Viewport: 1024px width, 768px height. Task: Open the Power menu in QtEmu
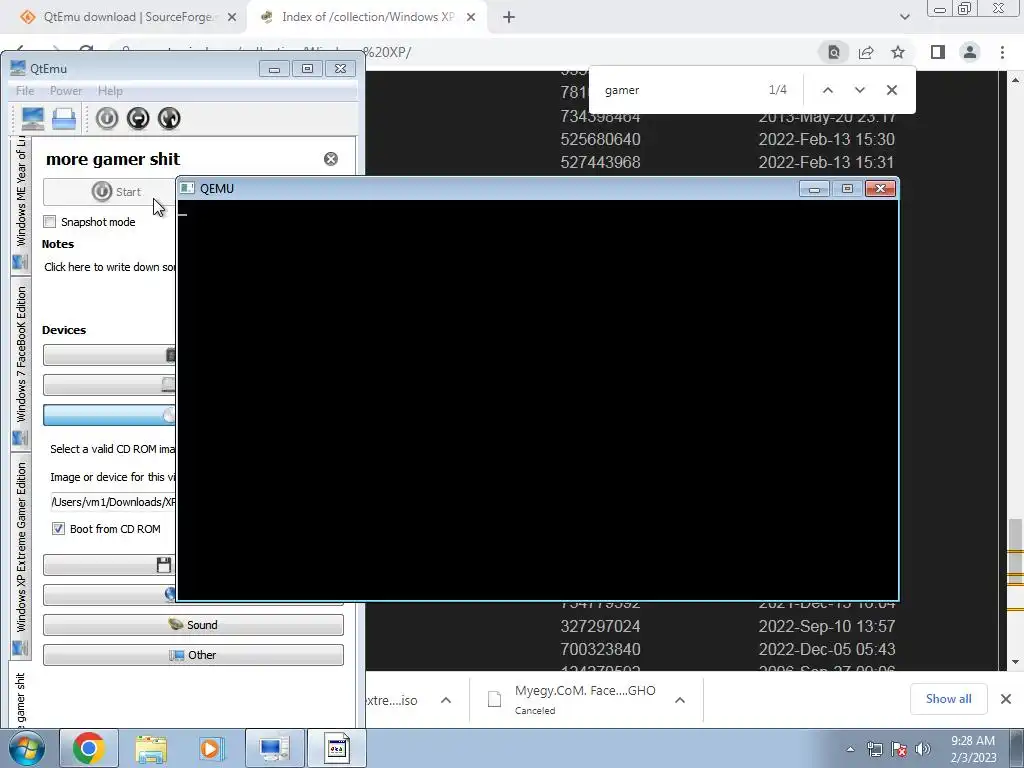pyautogui.click(x=66, y=91)
